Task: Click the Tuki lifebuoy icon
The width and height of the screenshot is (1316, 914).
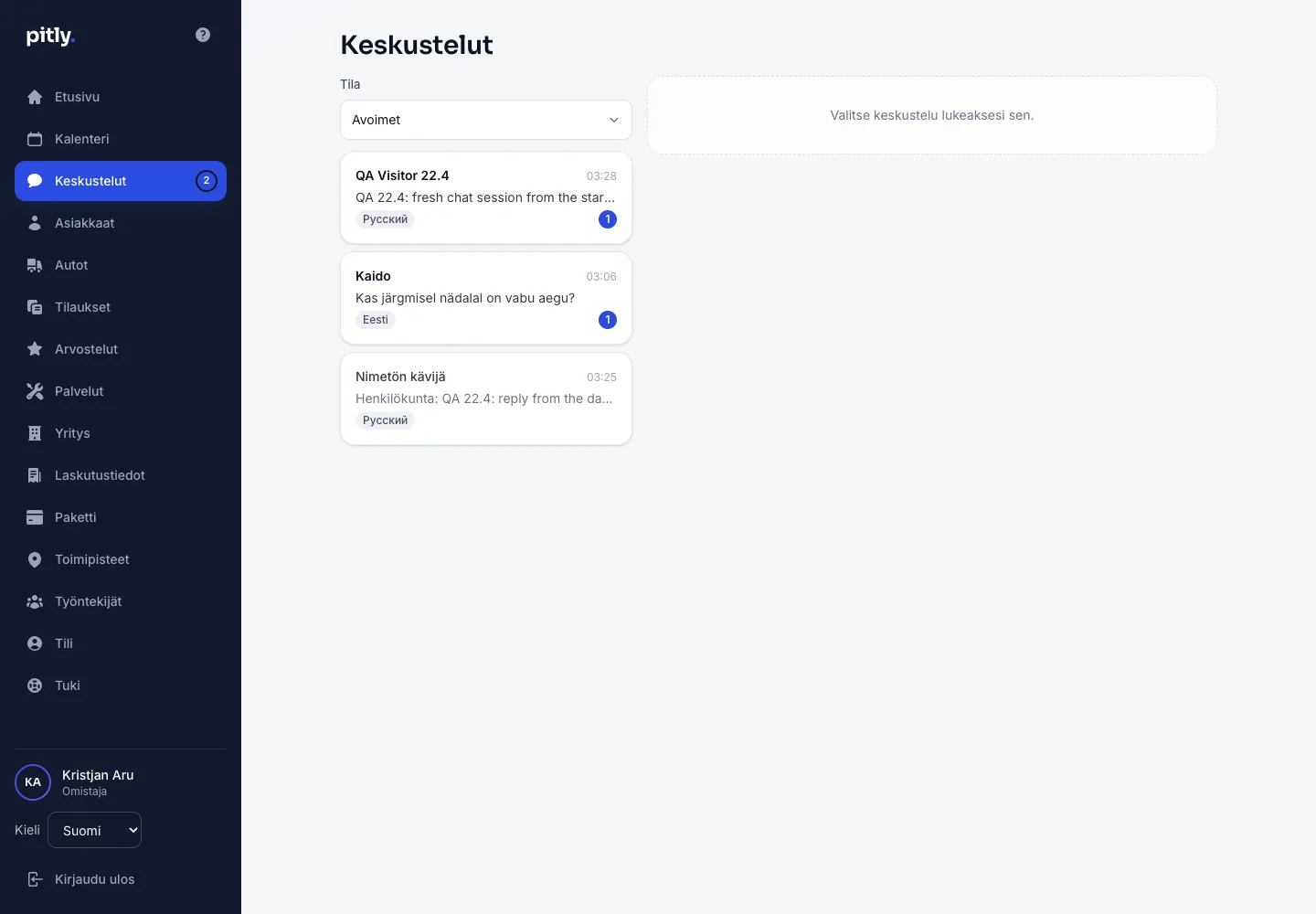Action: pyautogui.click(x=35, y=685)
